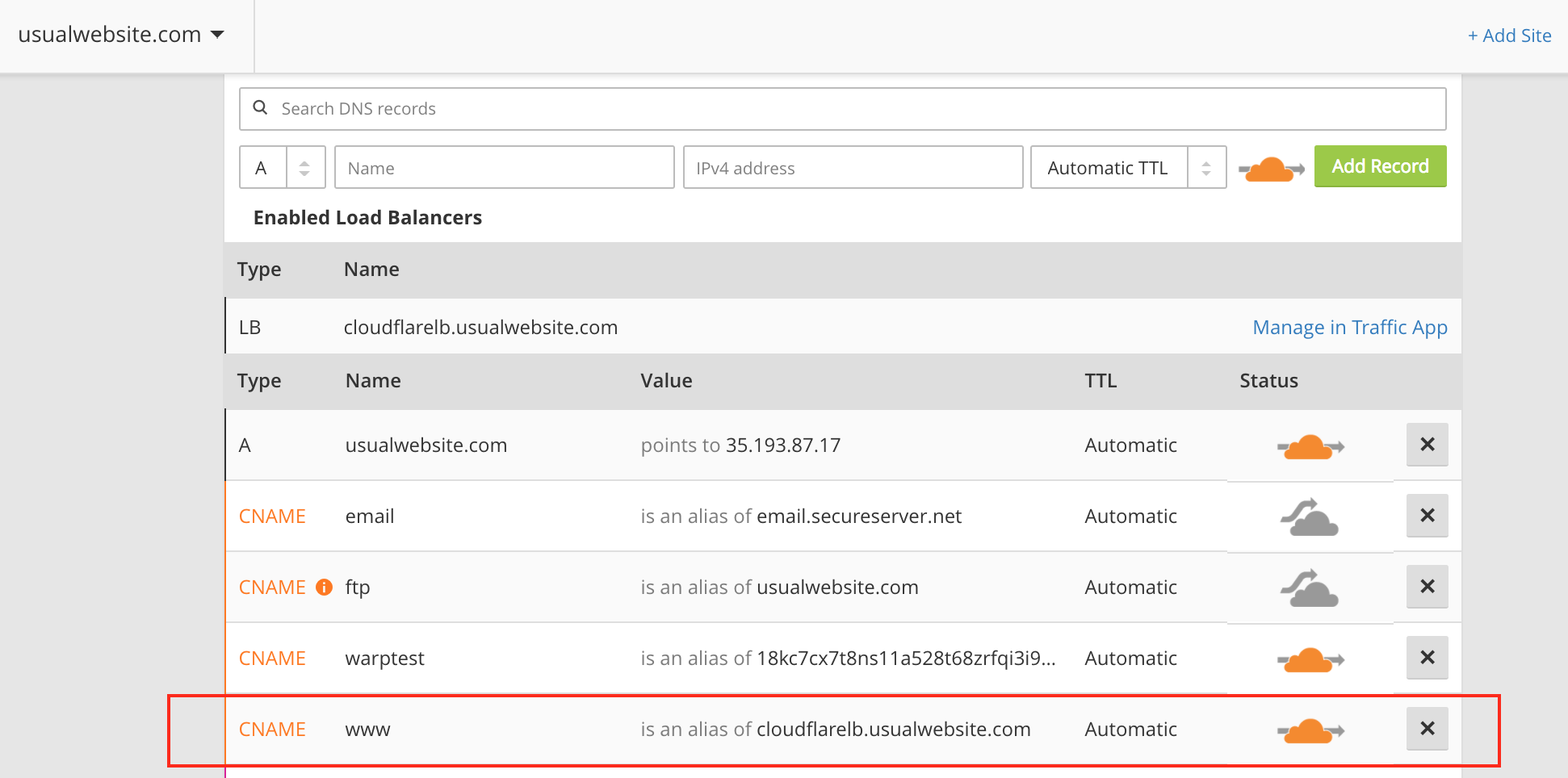Focus the Name input field
Viewport: 1568px width, 778px height.
point(505,167)
